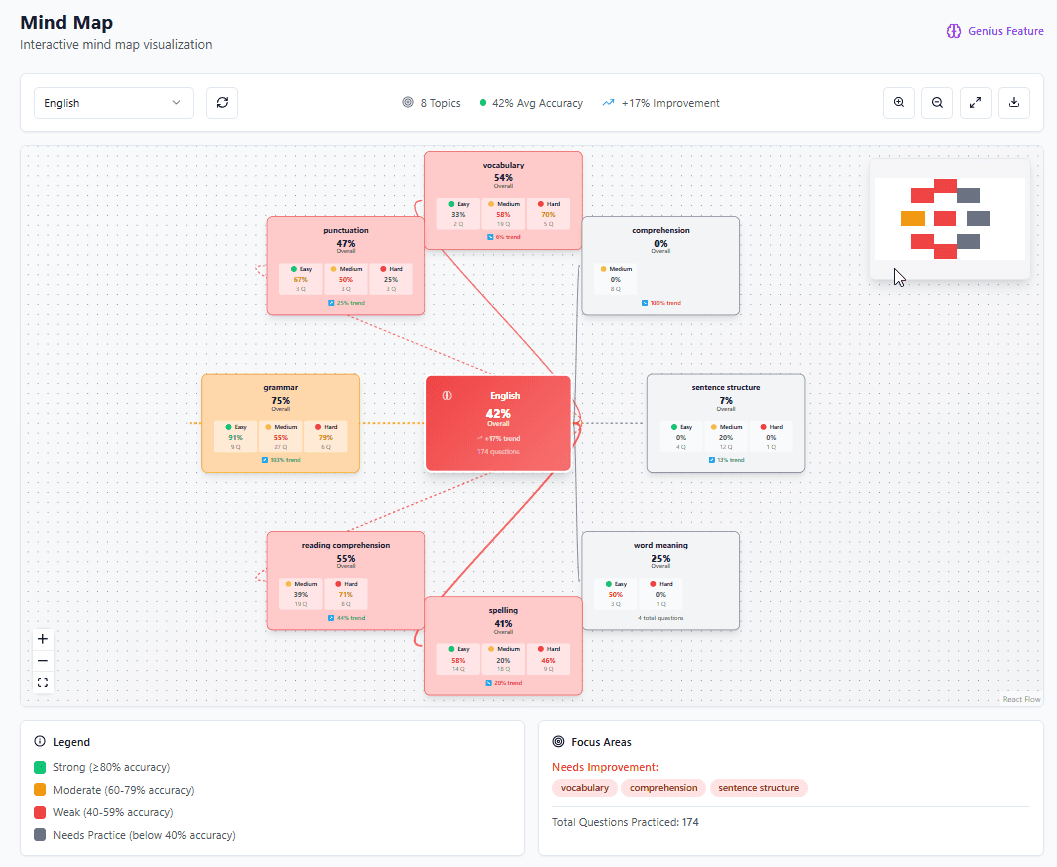Screen dimensions: 1057x867
Task: Download the mind map using the download icon
Action: [1013, 102]
